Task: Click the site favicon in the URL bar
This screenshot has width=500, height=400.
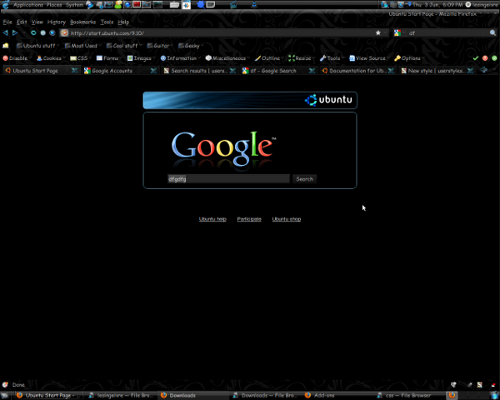Action: tap(65, 33)
